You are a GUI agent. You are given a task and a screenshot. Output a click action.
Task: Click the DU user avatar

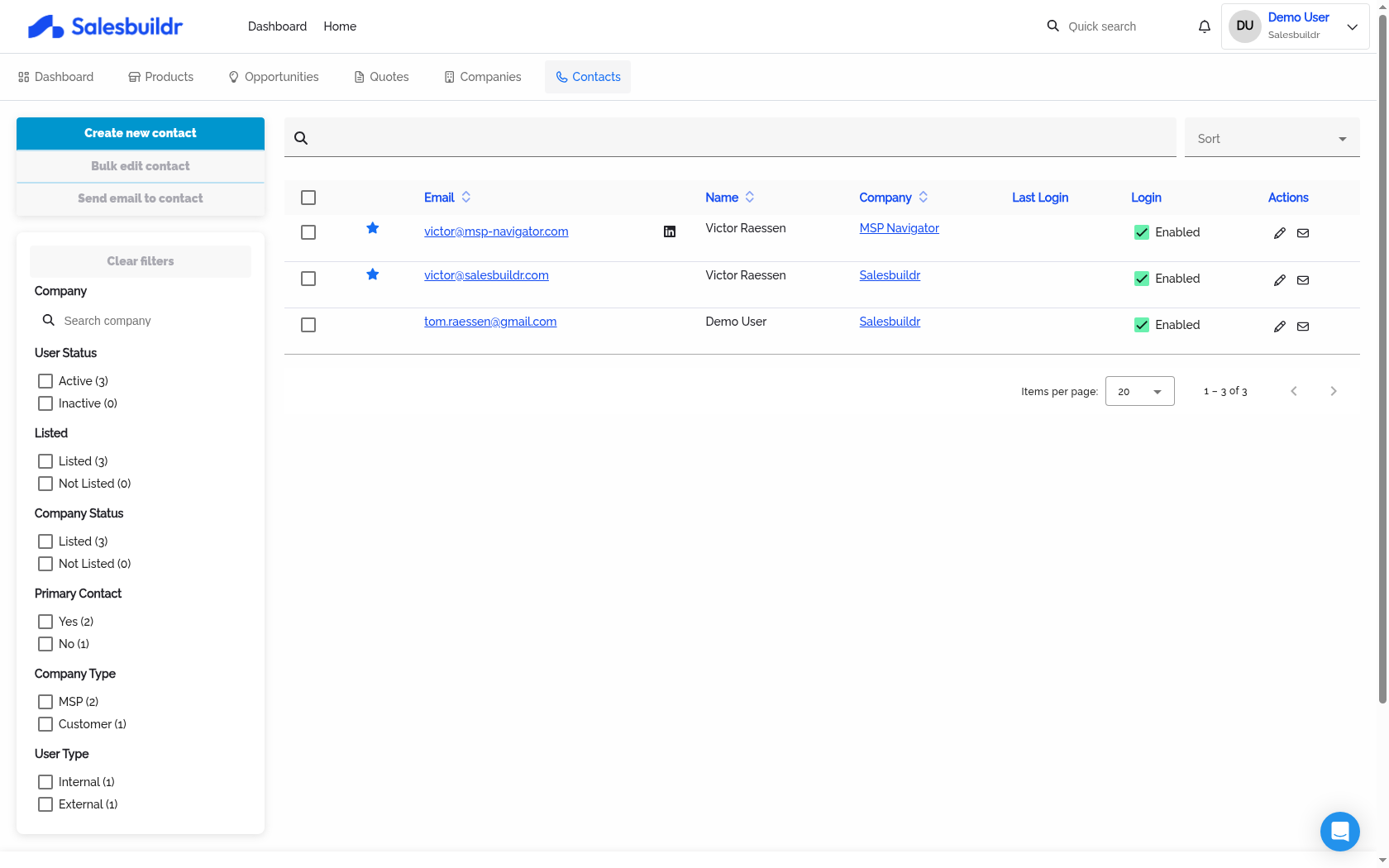pyautogui.click(x=1245, y=26)
